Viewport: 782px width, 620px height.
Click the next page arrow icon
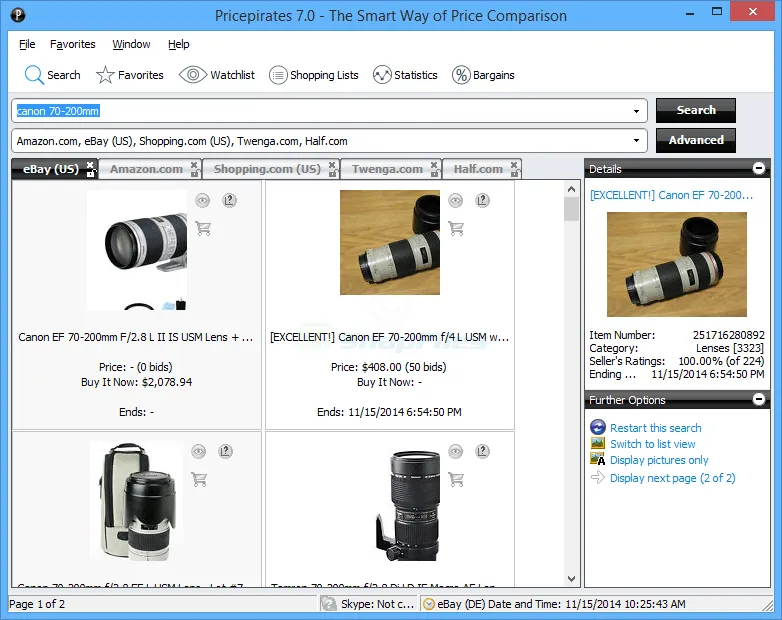597,477
